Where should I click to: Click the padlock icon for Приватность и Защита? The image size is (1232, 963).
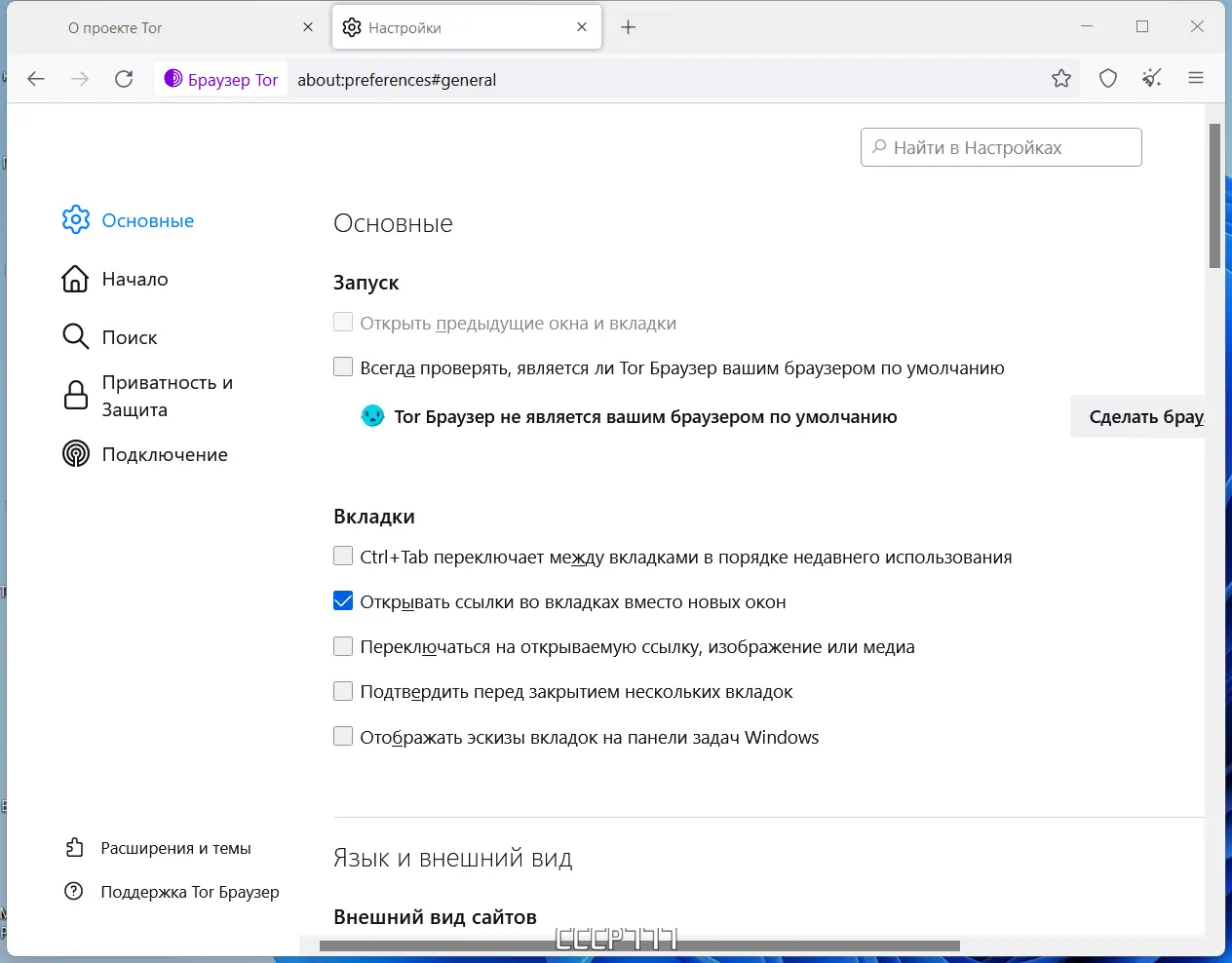[76, 395]
